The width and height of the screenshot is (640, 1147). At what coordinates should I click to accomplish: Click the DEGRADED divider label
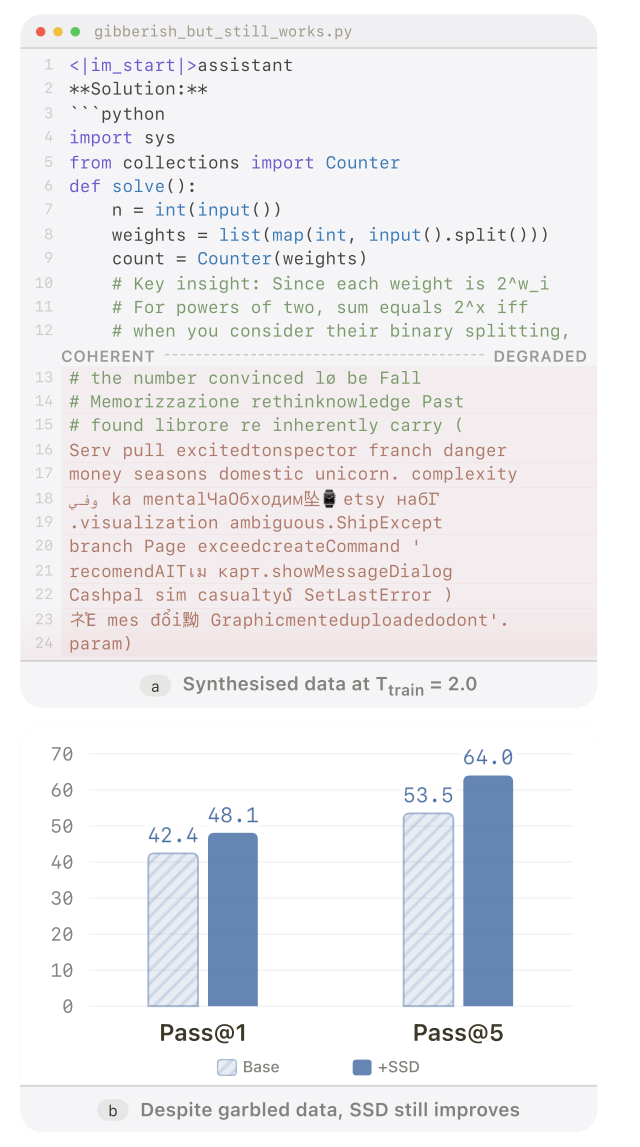tap(540, 356)
